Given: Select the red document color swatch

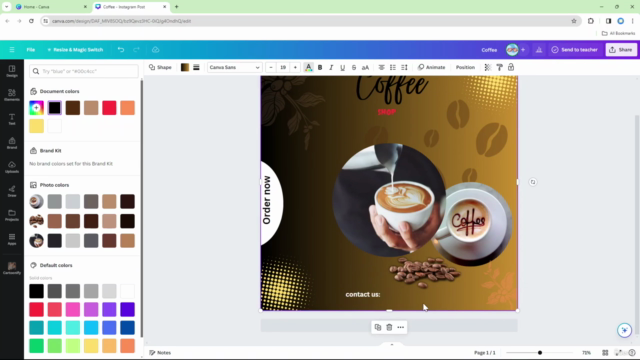Looking at the screenshot, I should point(109,108).
